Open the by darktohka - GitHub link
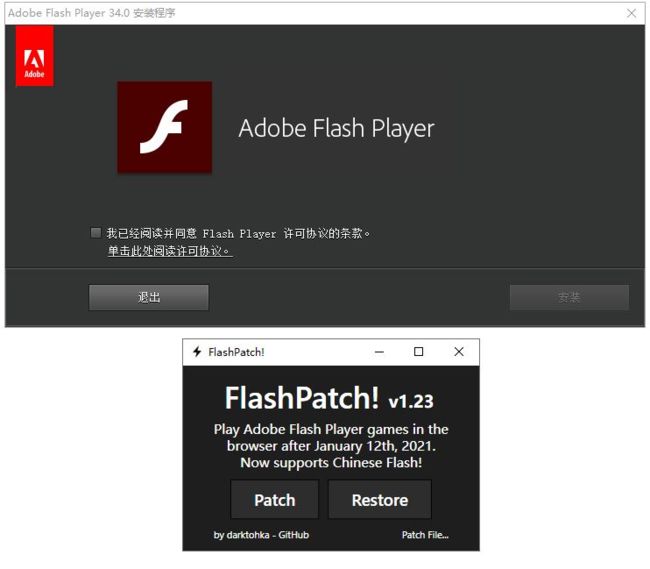 pyautogui.click(x=261, y=535)
